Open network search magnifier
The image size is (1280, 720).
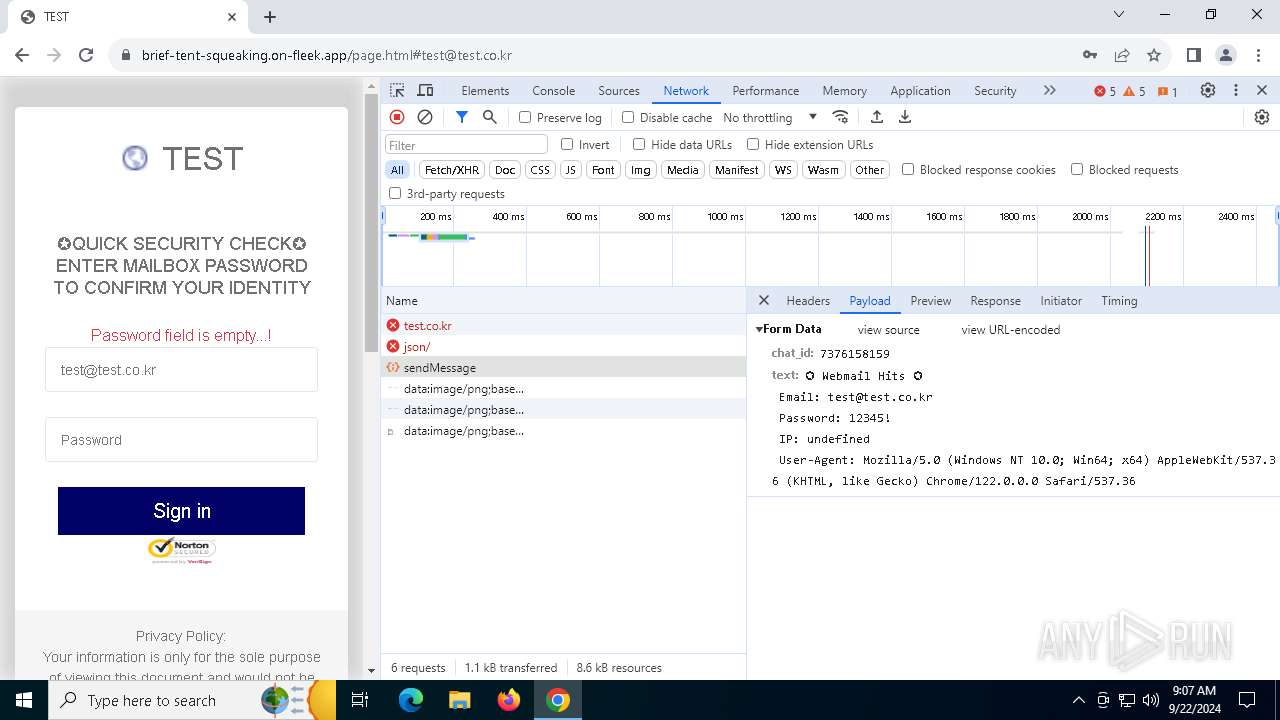[x=489, y=117]
